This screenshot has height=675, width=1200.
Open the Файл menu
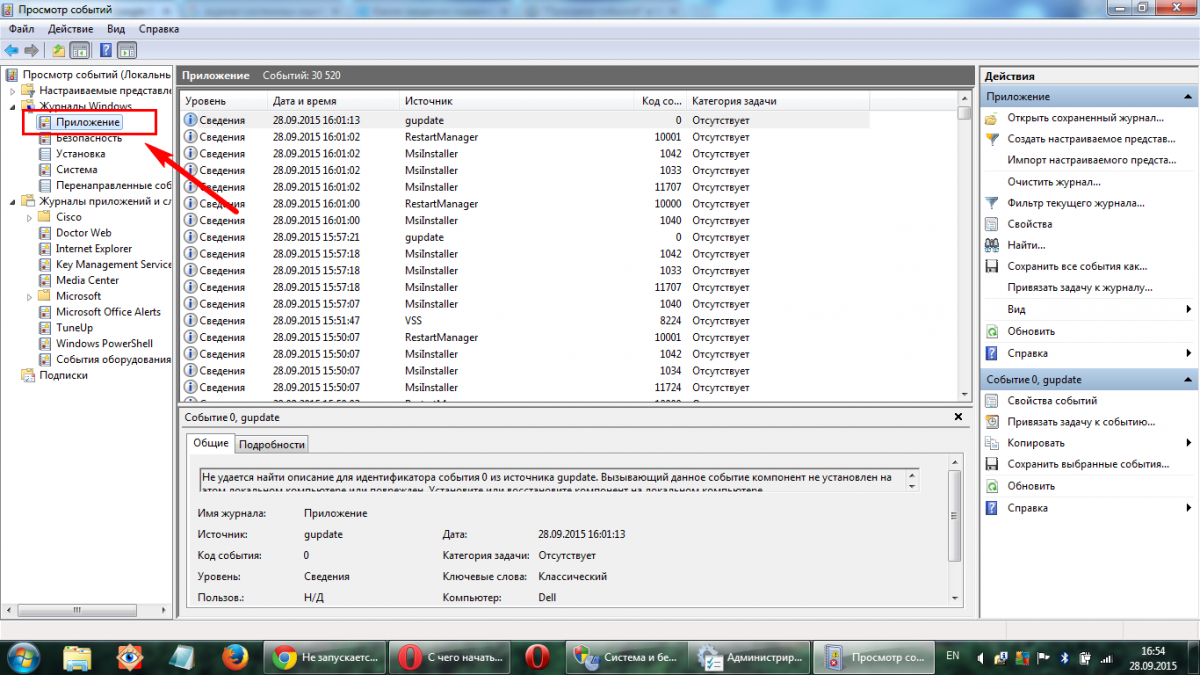click(x=21, y=29)
